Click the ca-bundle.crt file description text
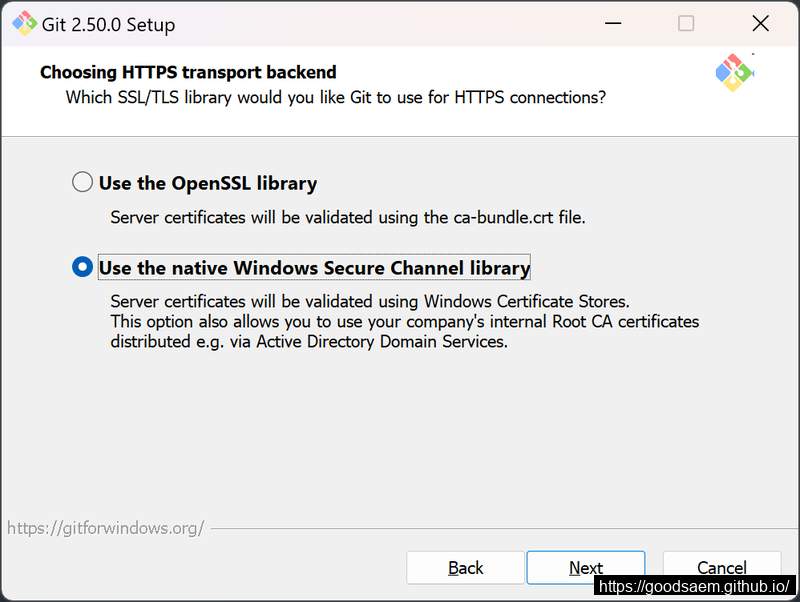 (x=347, y=218)
